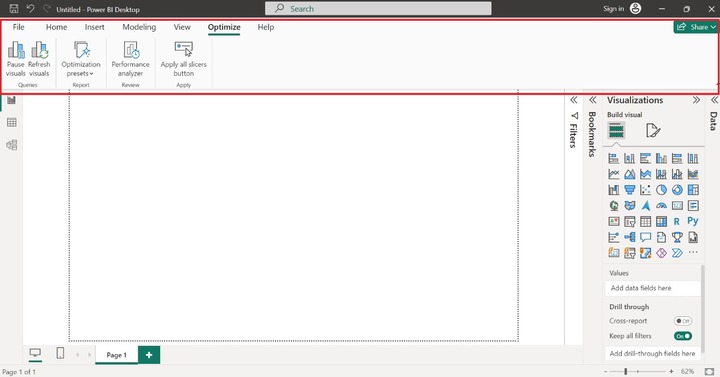Select the R script visual
This screenshot has width=720, height=377.
click(677, 221)
